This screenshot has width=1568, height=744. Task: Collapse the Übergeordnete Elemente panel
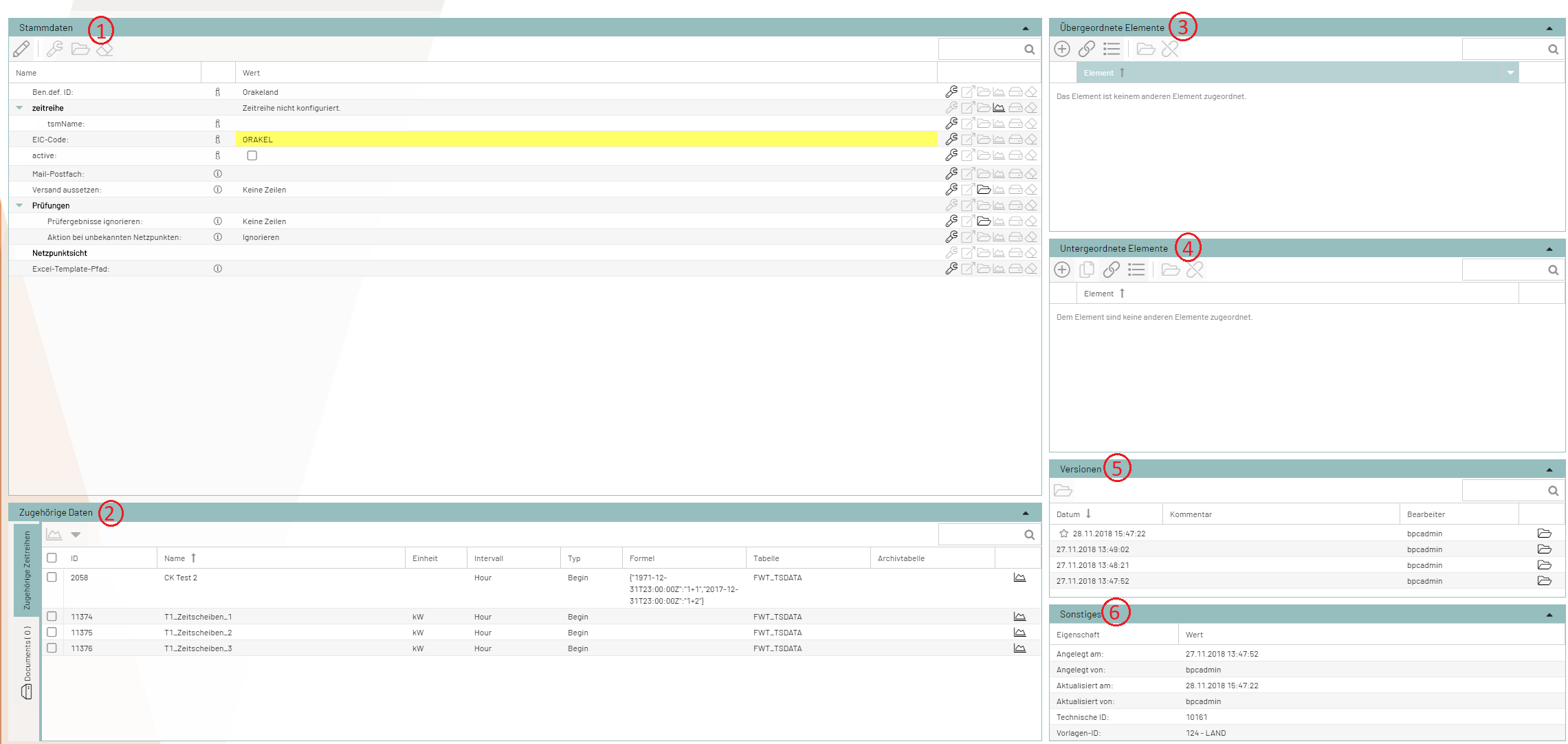point(1549,28)
